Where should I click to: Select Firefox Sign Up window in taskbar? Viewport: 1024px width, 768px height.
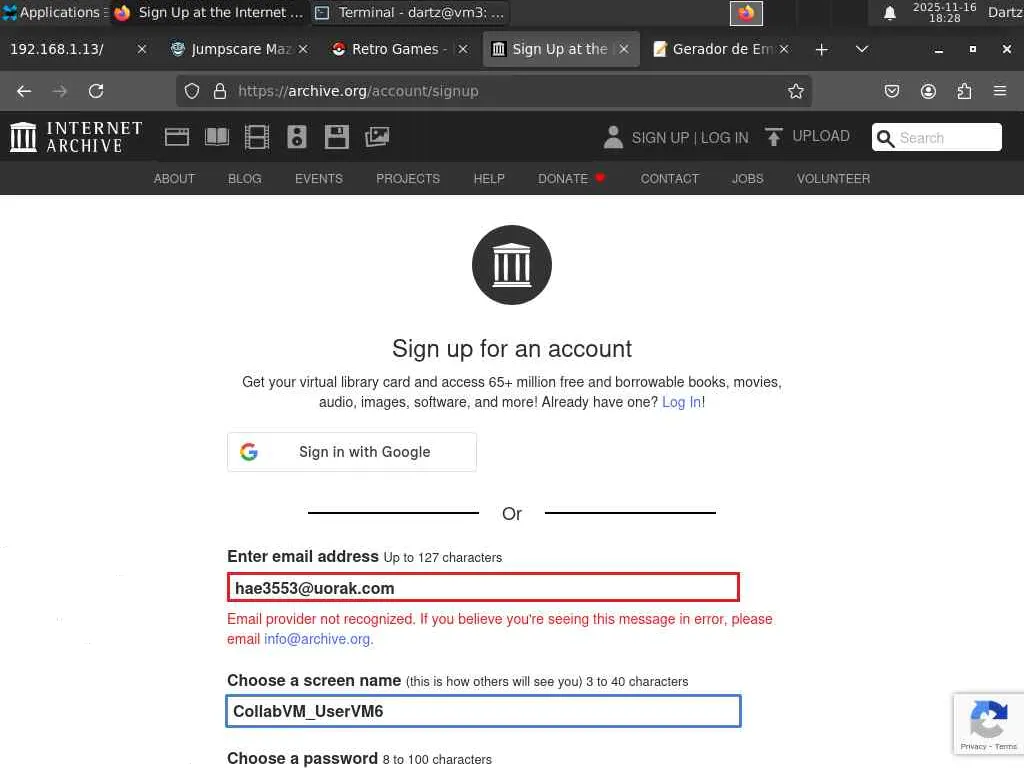click(x=209, y=12)
